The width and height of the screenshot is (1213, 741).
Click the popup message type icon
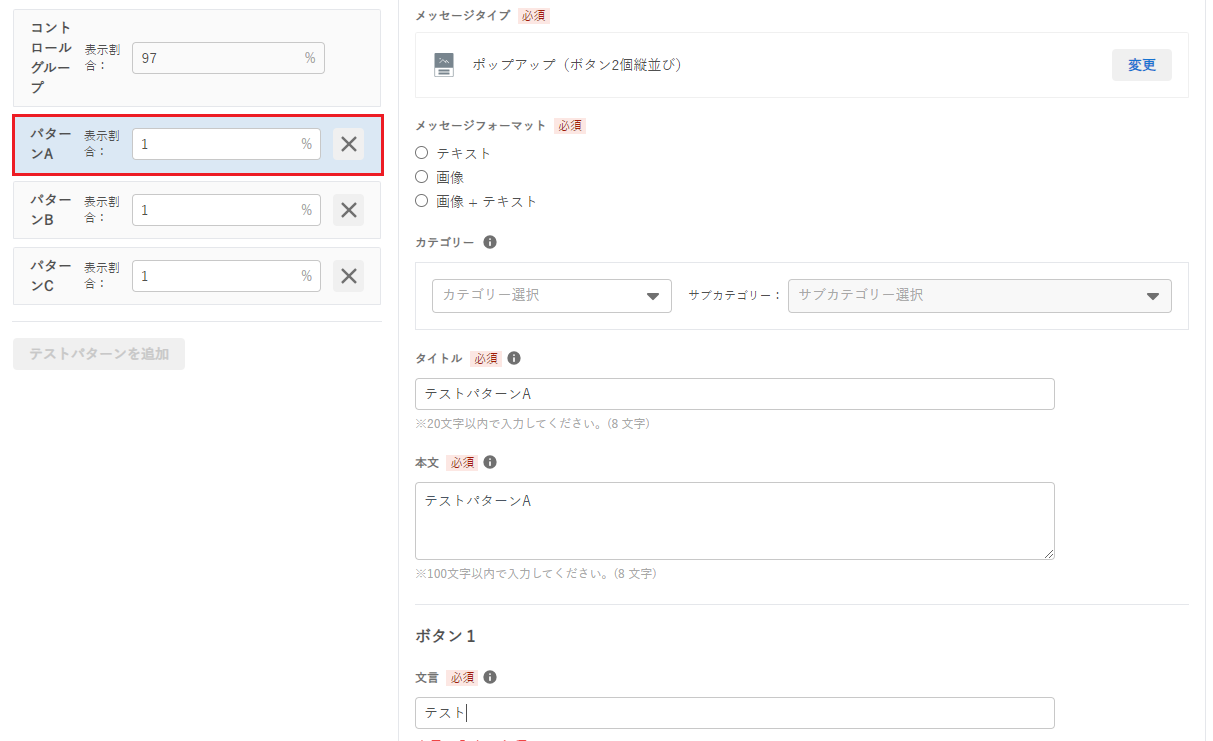444,65
